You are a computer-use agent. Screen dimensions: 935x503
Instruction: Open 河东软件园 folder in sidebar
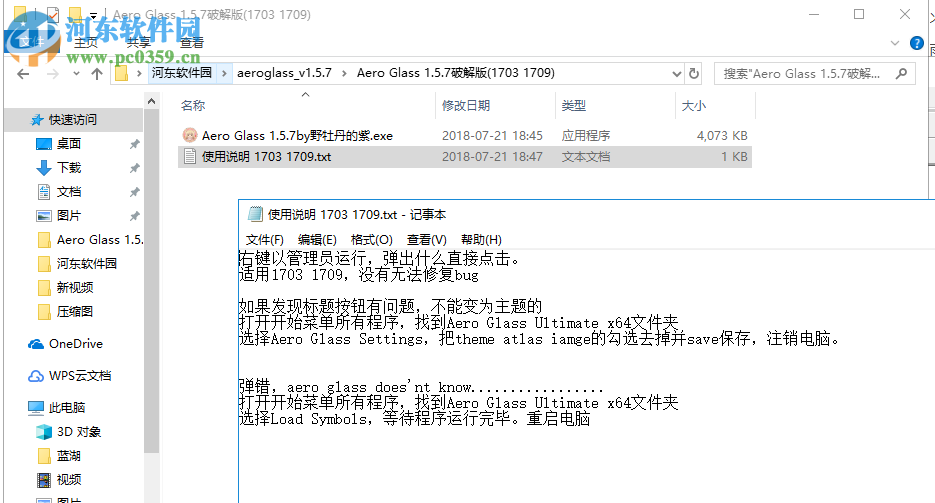pyautogui.click(x=87, y=263)
